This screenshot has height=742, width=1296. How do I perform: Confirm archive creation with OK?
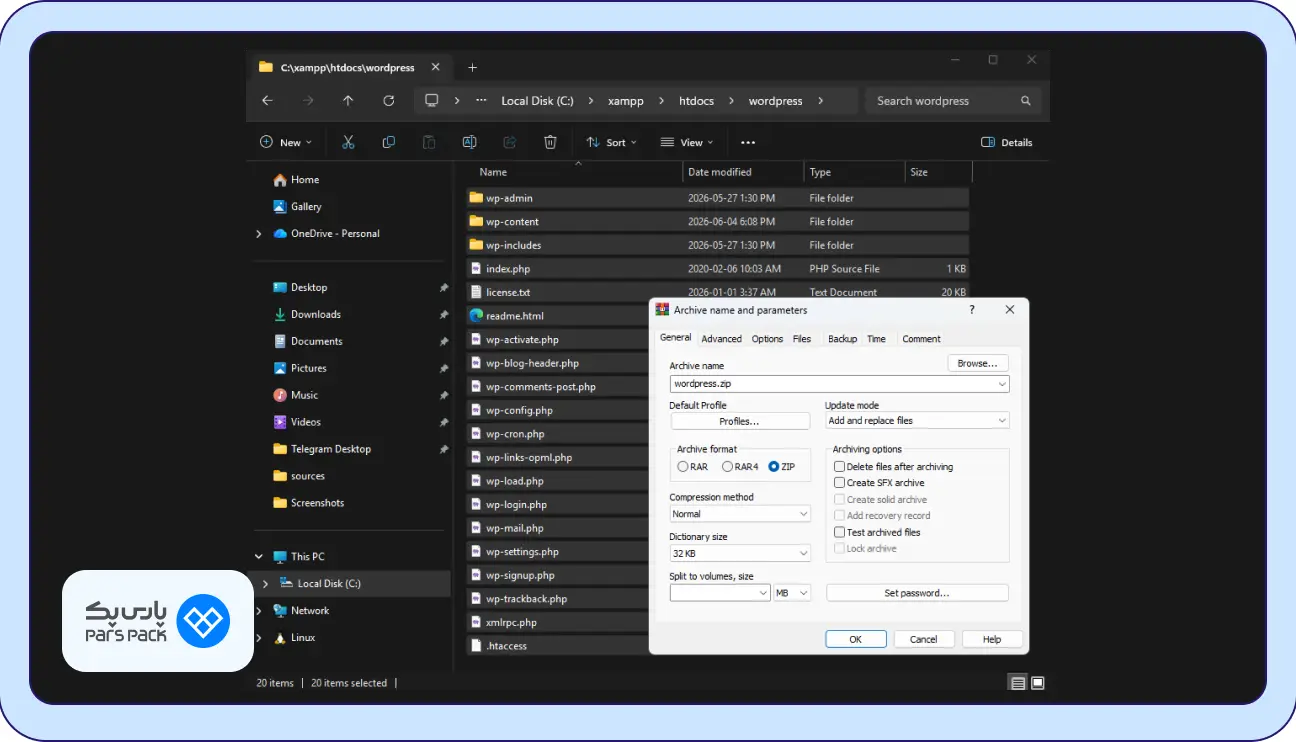point(855,639)
